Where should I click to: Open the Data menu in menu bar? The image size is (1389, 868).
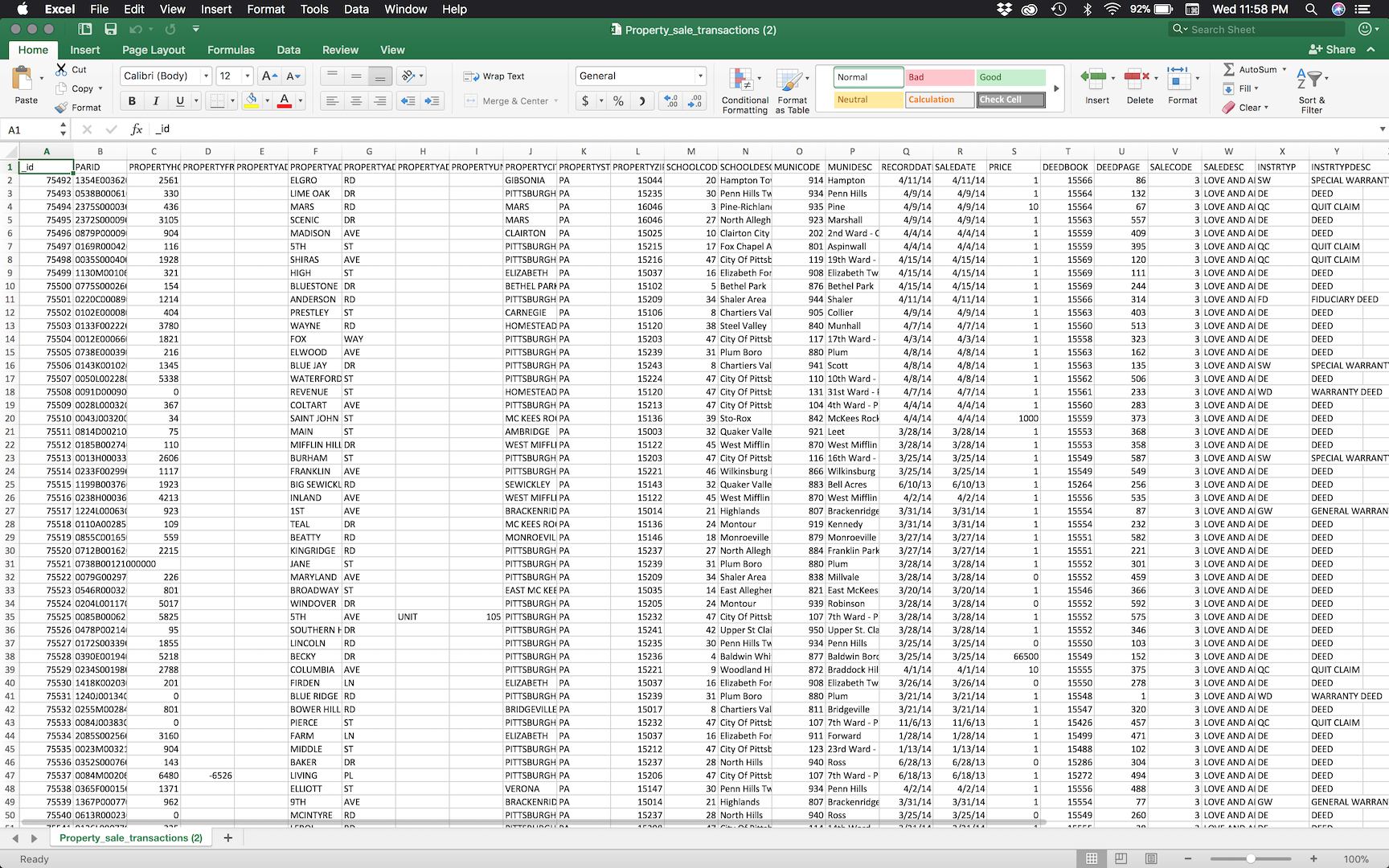click(x=356, y=10)
